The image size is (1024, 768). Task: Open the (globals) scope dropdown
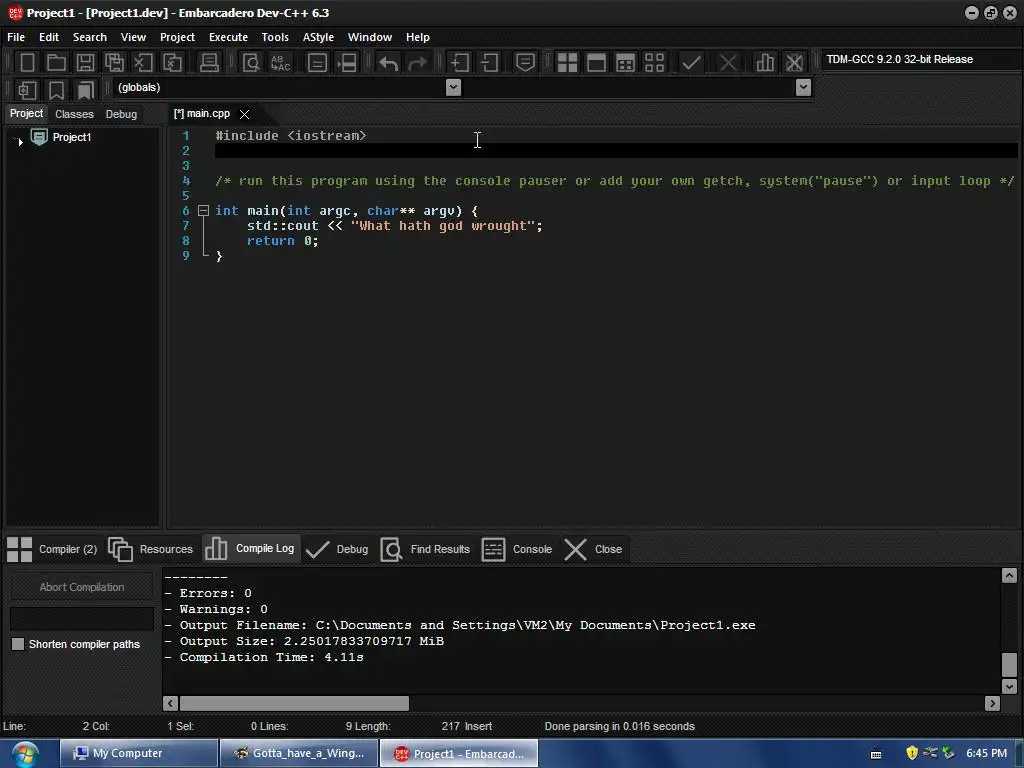[x=453, y=87]
